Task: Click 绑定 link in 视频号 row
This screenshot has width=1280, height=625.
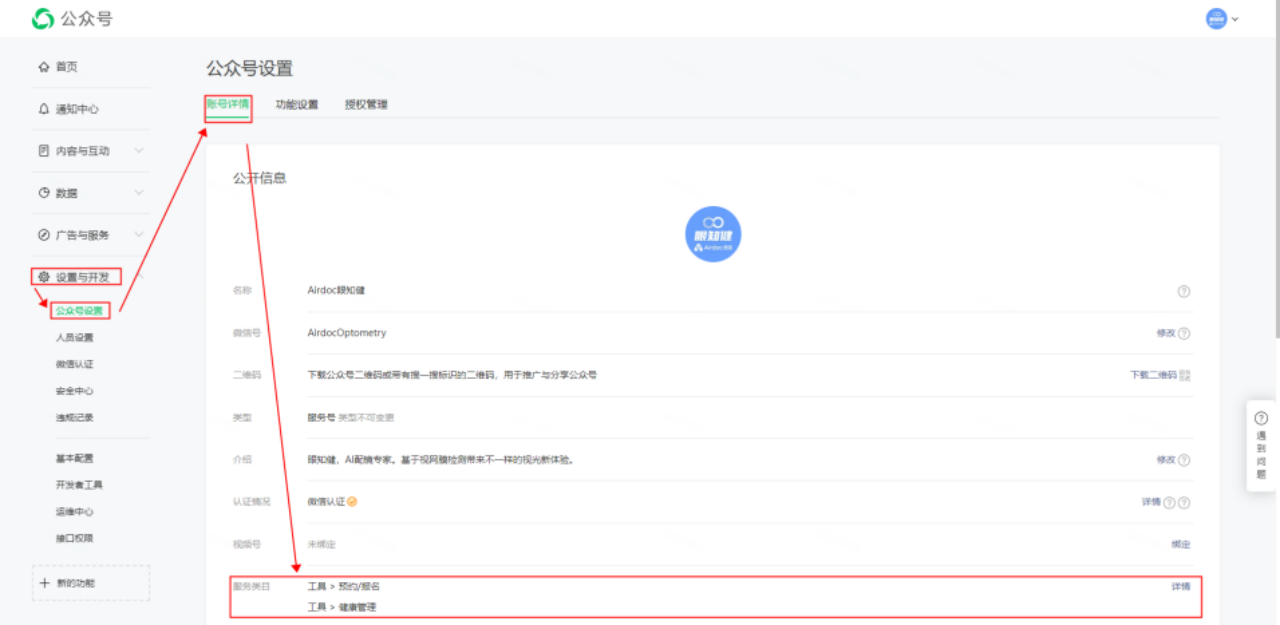Action: pyautogui.click(x=1181, y=544)
